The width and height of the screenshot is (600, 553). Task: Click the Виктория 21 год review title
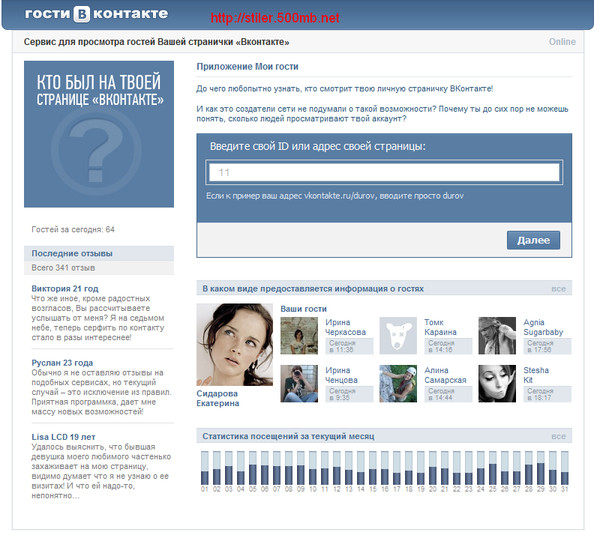pos(65,289)
